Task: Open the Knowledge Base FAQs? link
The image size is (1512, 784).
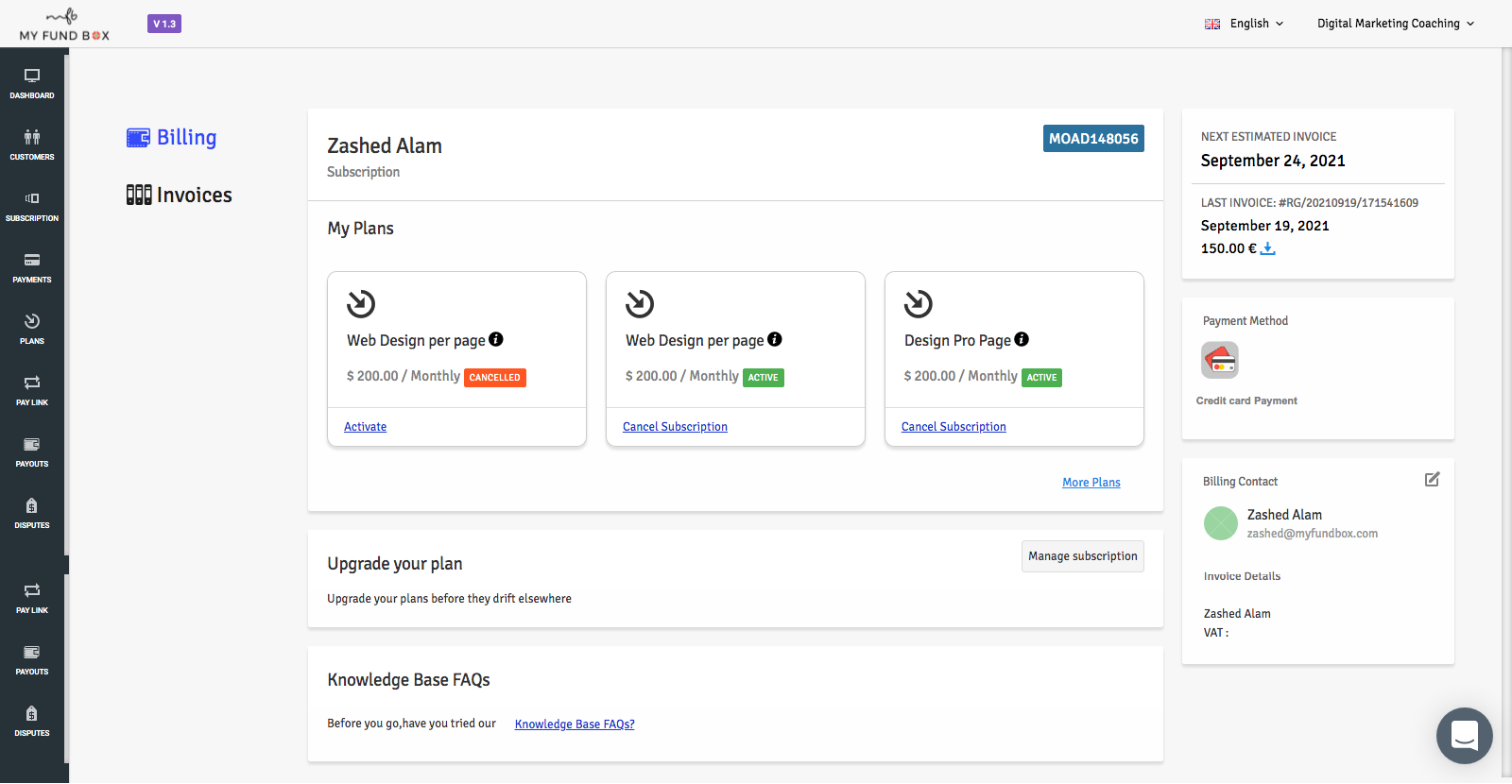Action: click(575, 724)
